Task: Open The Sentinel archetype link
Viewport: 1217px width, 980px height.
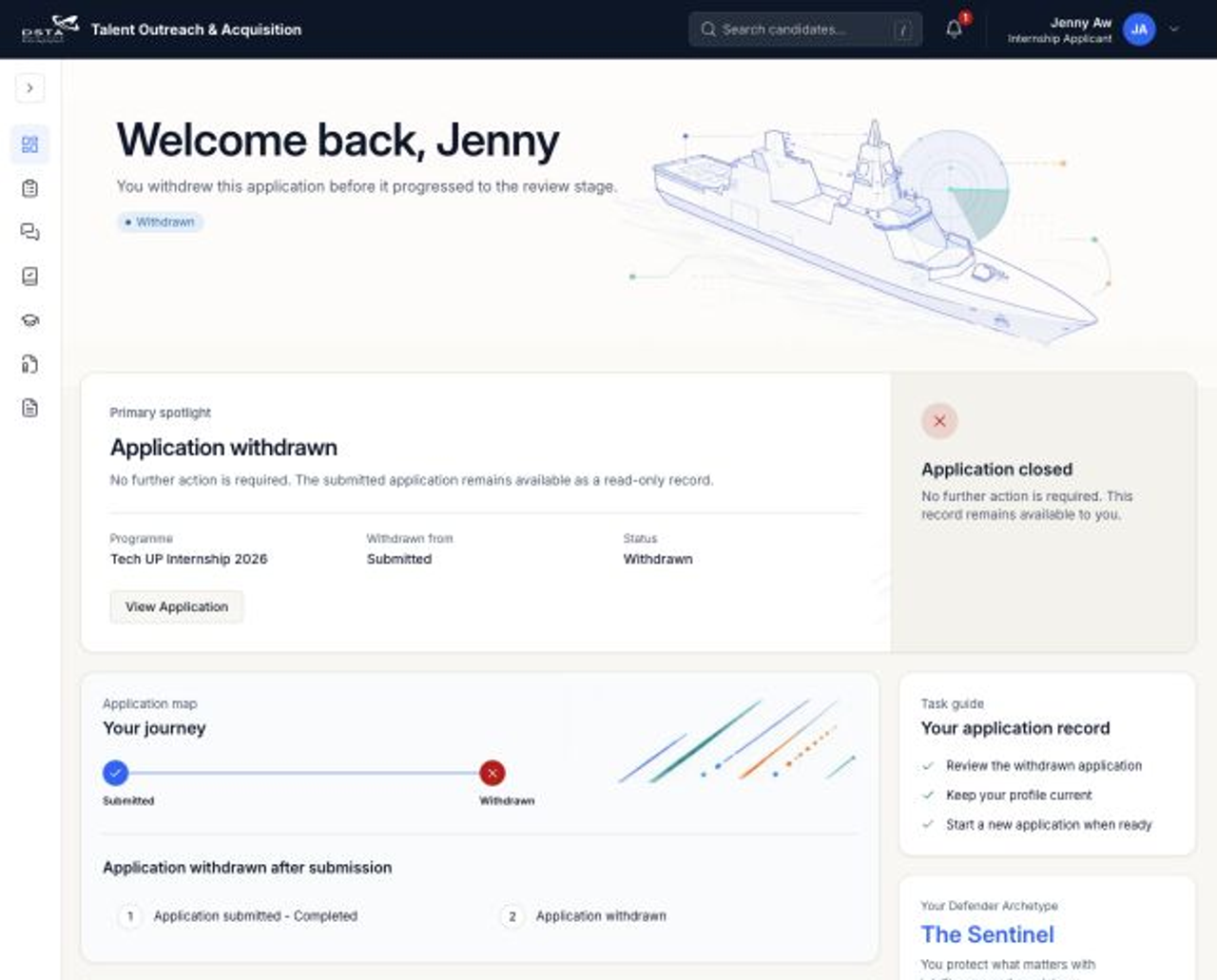Action: (x=988, y=934)
